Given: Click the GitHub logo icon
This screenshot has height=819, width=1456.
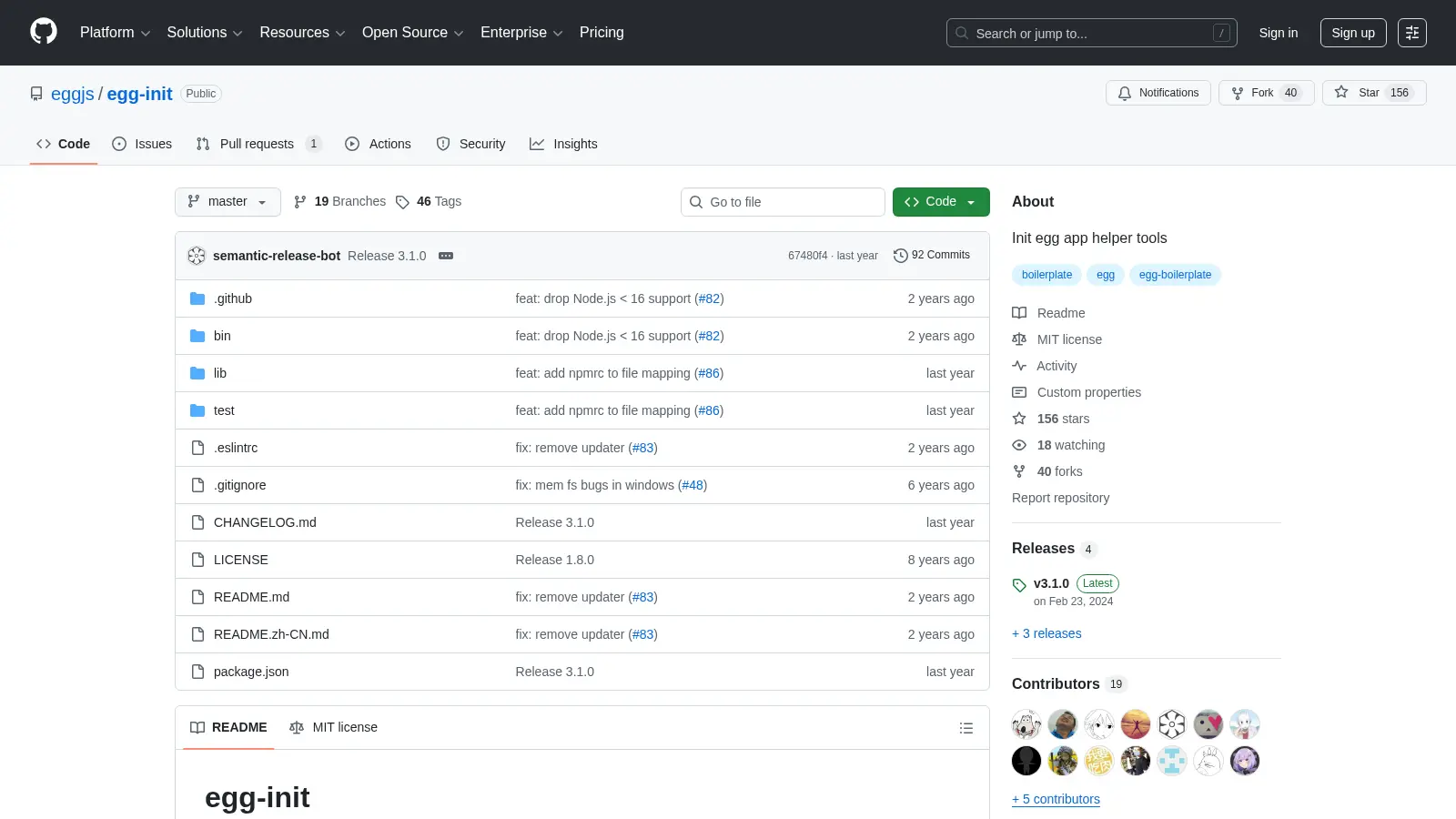Looking at the screenshot, I should [44, 32].
